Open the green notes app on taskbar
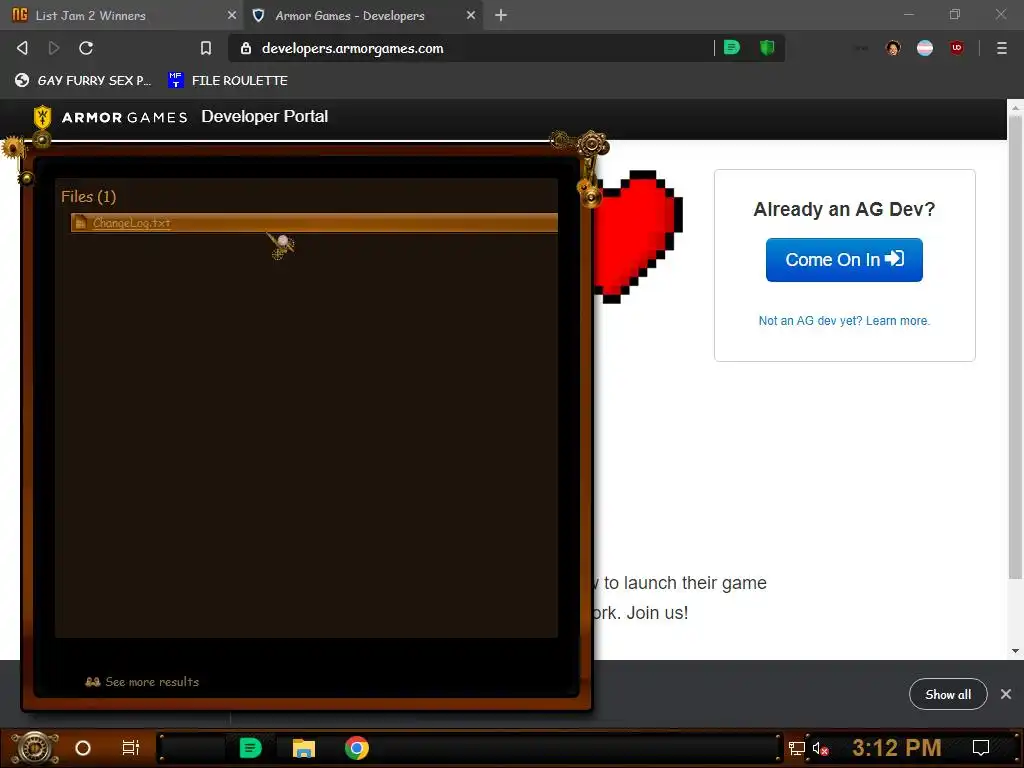Viewport: 1024px width, 768px height. click(251, 748)
